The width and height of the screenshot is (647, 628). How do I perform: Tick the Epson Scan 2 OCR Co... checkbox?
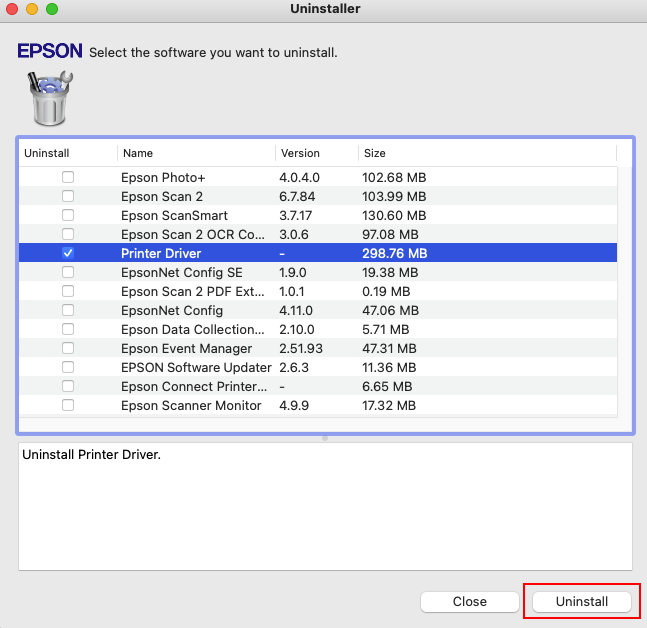(x=68, y=234)
